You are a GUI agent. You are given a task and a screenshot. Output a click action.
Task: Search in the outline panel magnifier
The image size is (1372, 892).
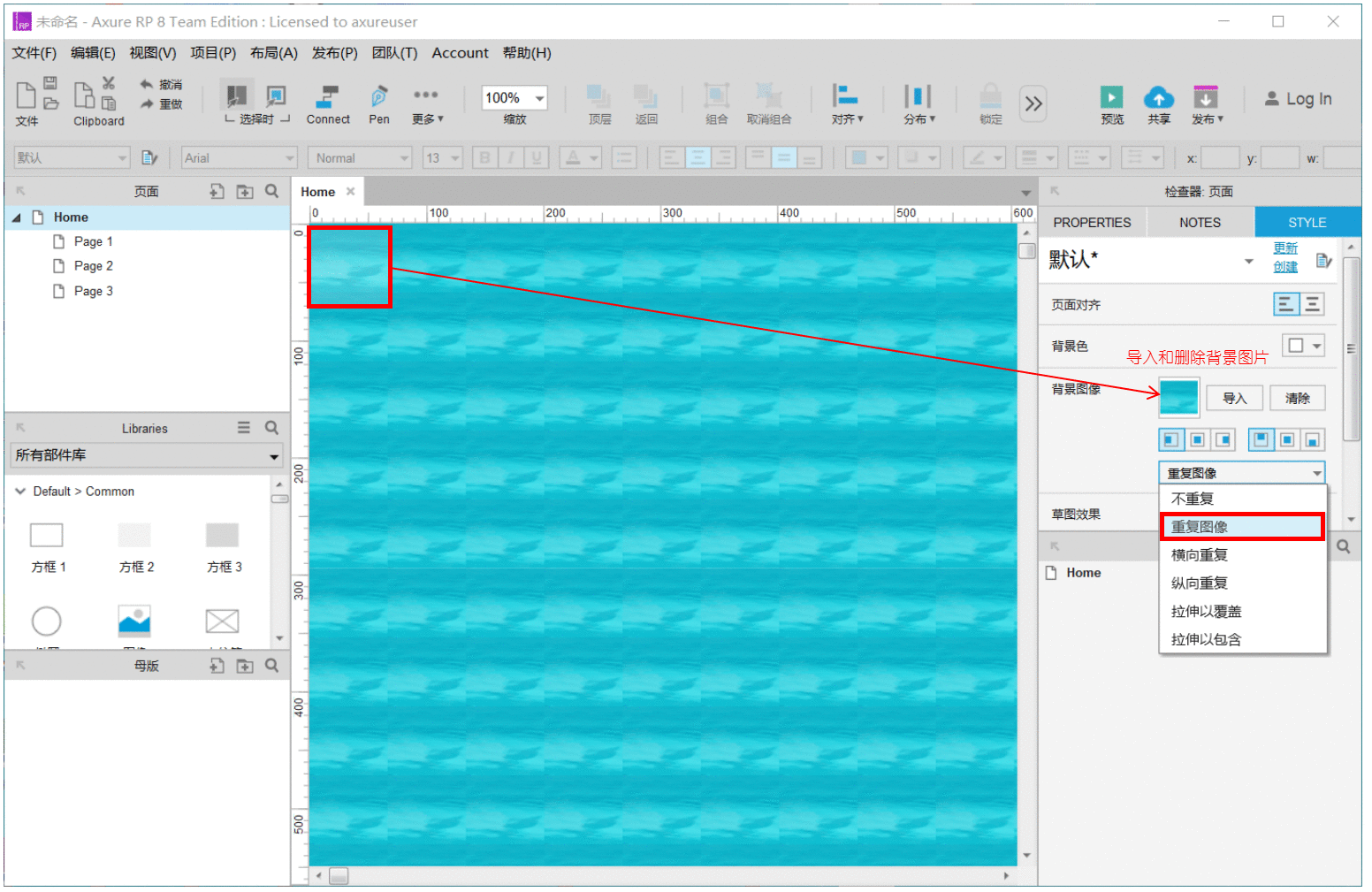click(x=1344, y=546)
